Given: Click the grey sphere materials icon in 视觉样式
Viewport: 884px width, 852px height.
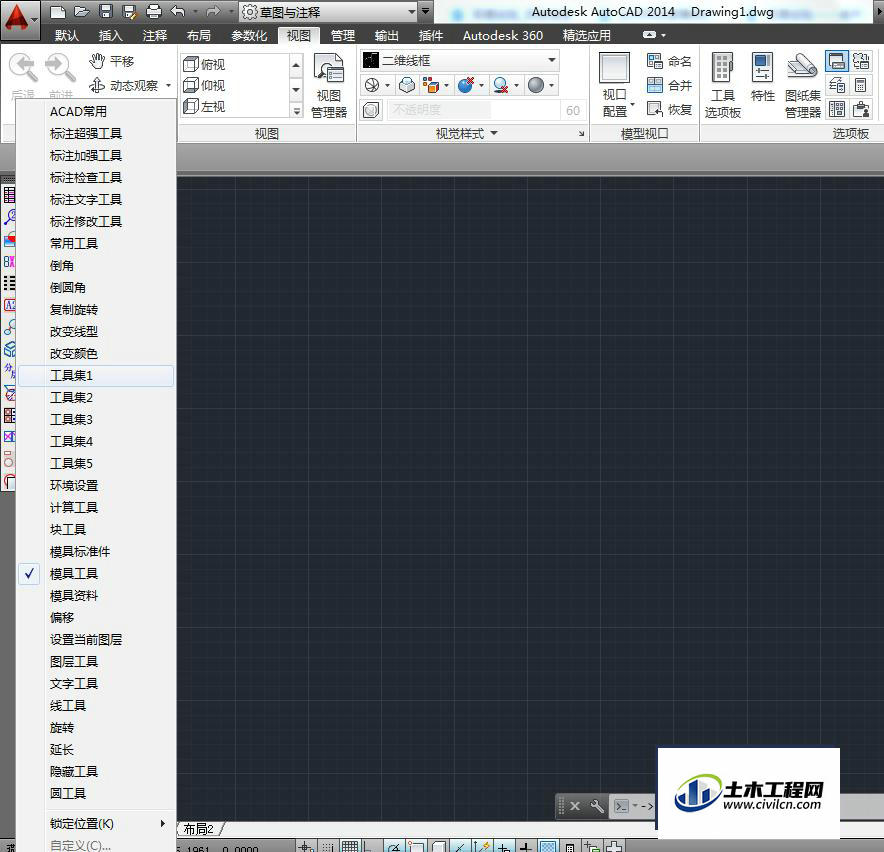Looking at the screenshot, I should pos(536,85).
